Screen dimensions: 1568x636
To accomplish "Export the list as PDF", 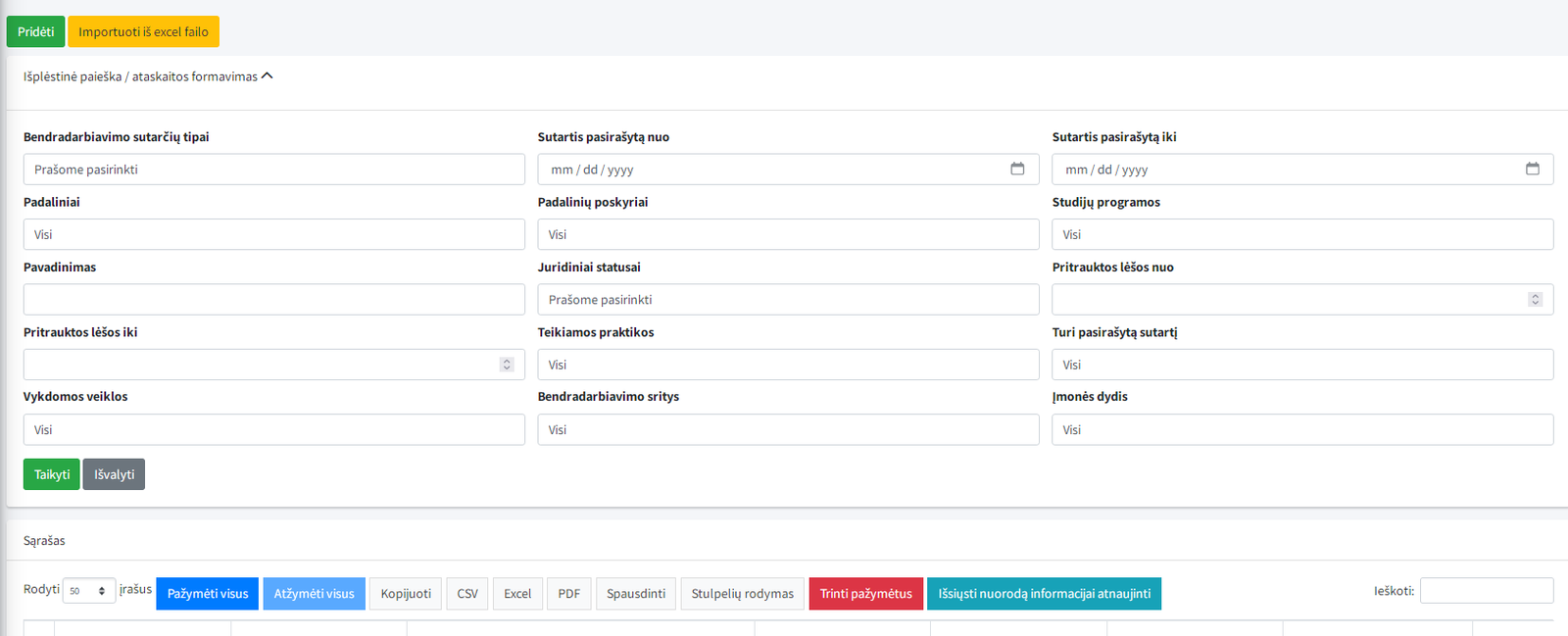I will (x=568, y=594).
